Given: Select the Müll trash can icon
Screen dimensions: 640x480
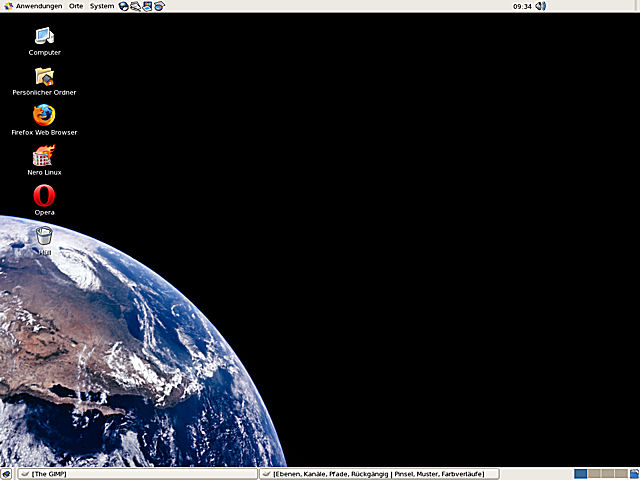Looking at the screenshot, I should pos(44,236).
